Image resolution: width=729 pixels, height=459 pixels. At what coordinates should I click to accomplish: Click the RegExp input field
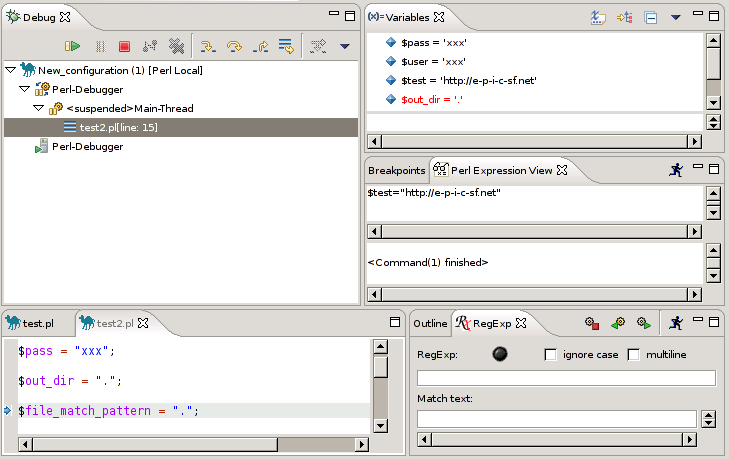[566, 378]
